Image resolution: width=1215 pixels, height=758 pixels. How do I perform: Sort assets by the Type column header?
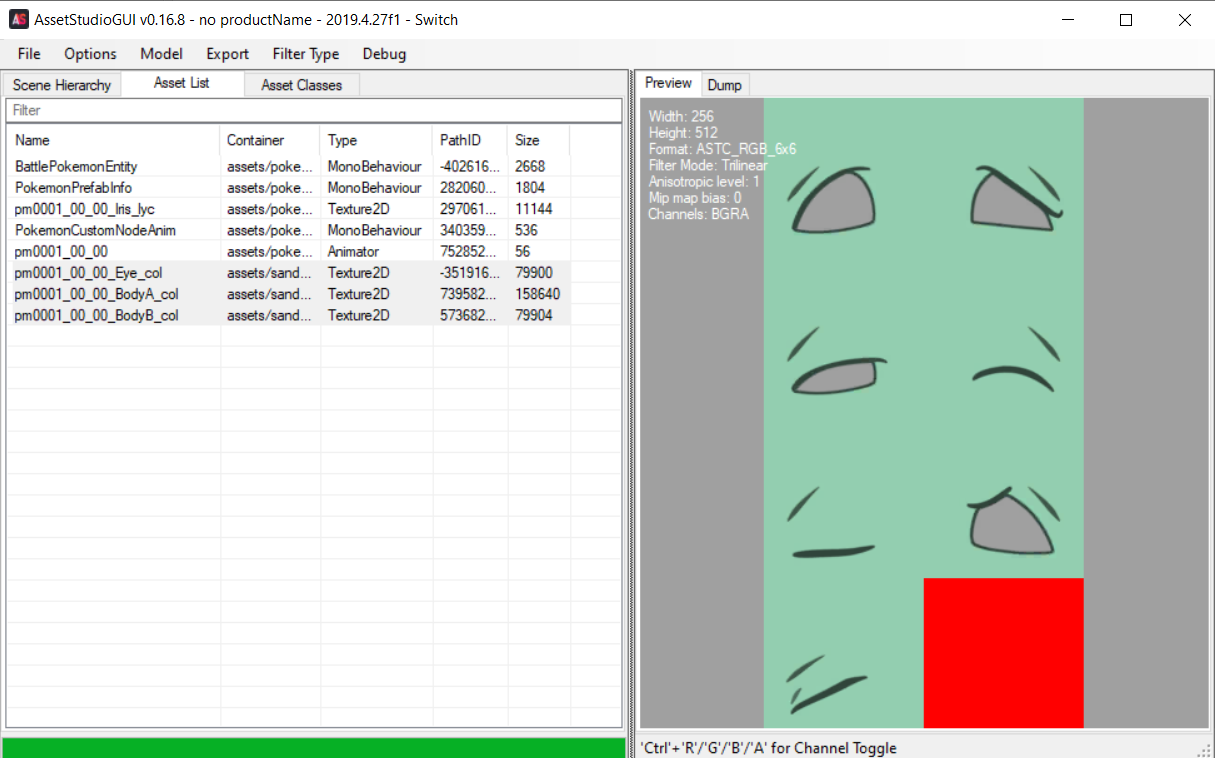tap(376, 140)
